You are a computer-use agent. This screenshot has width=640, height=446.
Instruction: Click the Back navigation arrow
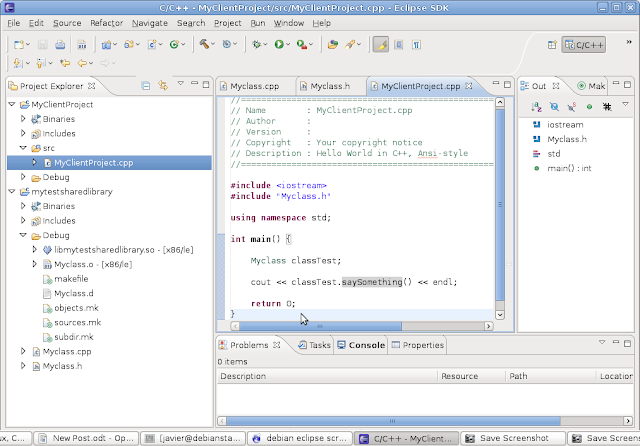(82, 63)
